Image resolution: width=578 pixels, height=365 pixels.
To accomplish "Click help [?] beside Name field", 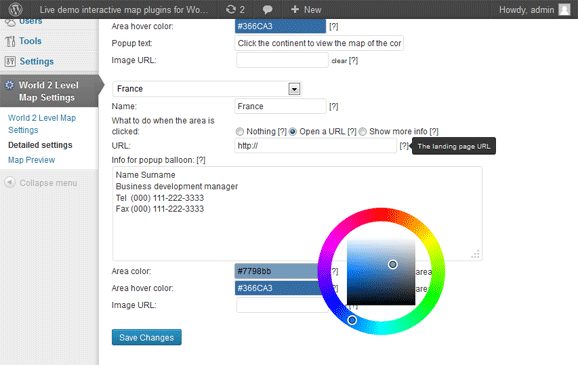I will (x=334, y=107).
